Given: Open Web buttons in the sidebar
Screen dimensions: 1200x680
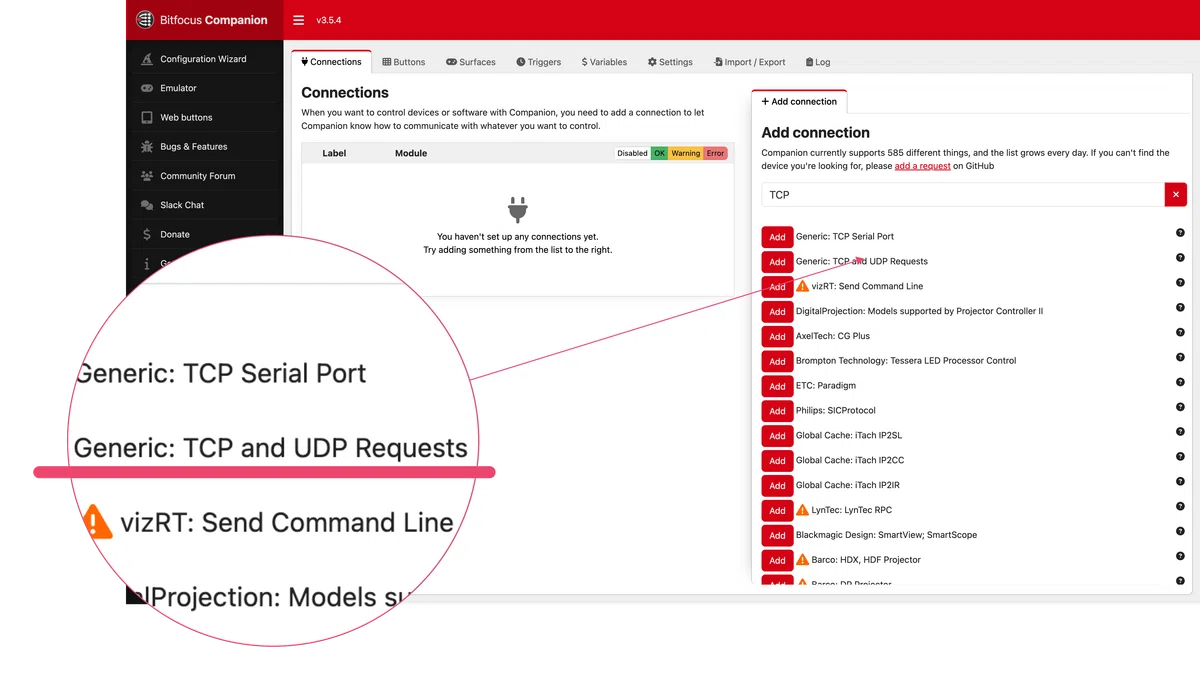Looking at the screenshot, I should (205, 117).
